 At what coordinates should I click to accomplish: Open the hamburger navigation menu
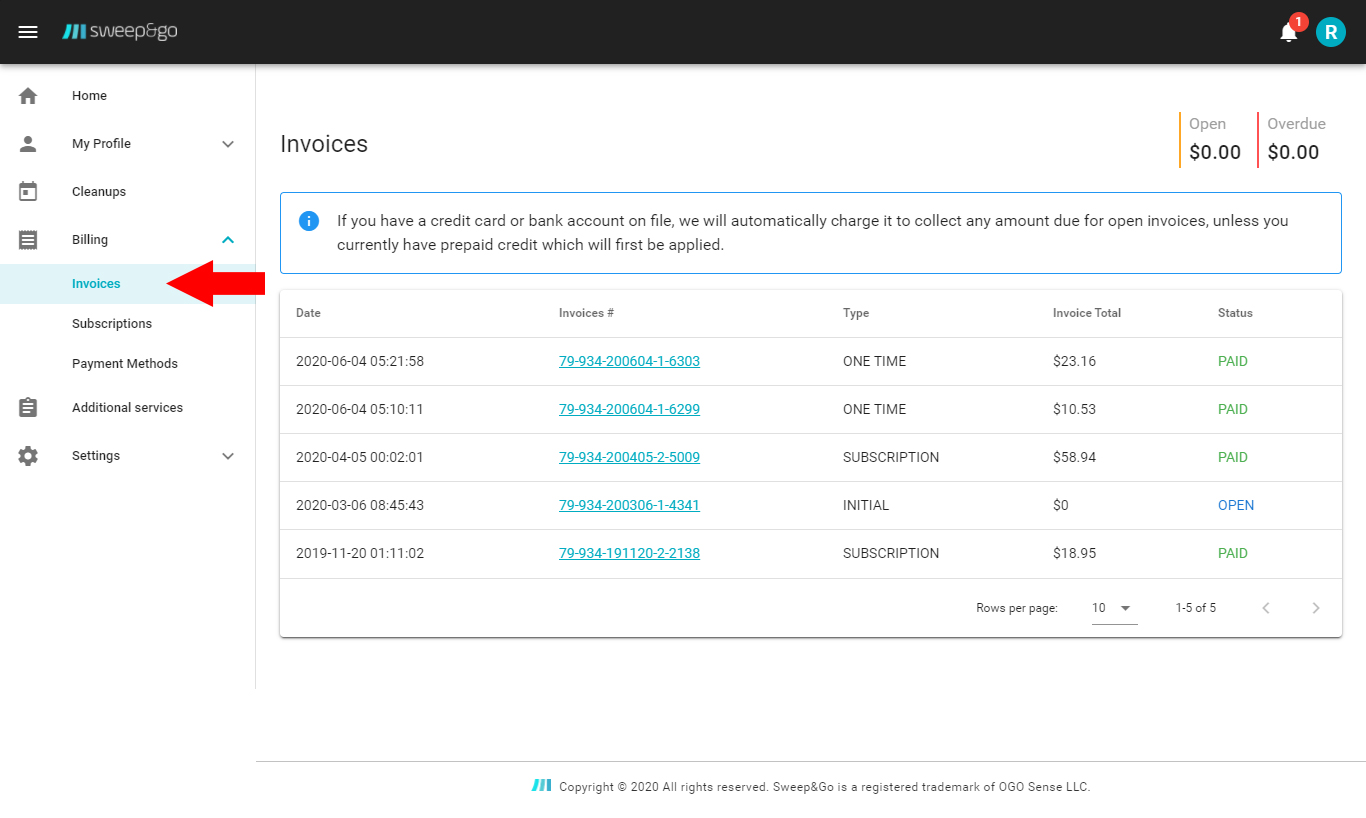click(28, 32)
